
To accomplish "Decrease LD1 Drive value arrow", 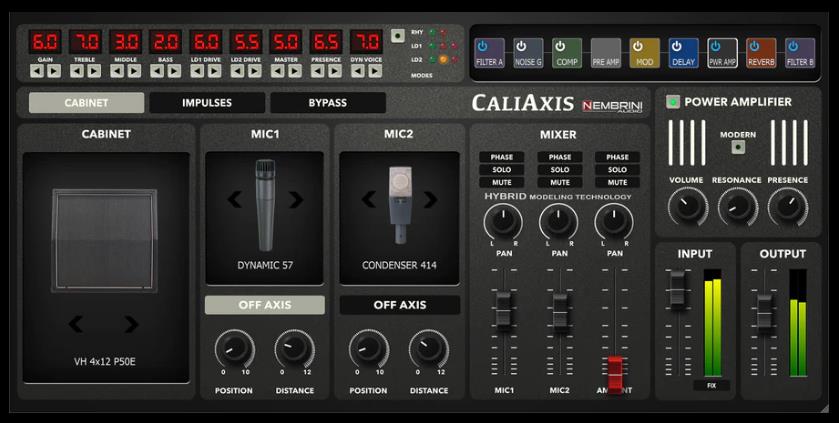I will [197, 71].
